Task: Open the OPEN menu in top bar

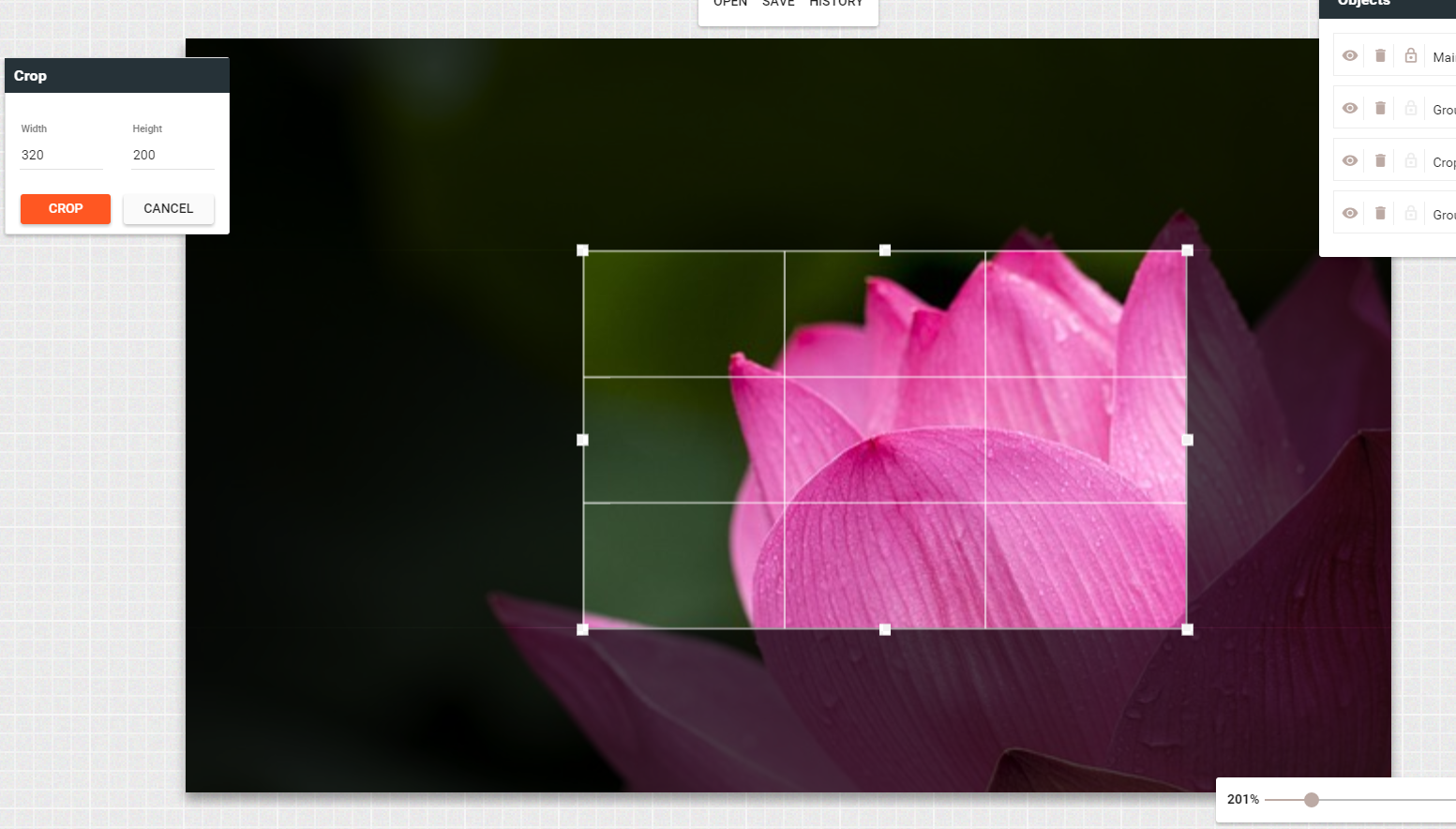Action: point(730,4)
